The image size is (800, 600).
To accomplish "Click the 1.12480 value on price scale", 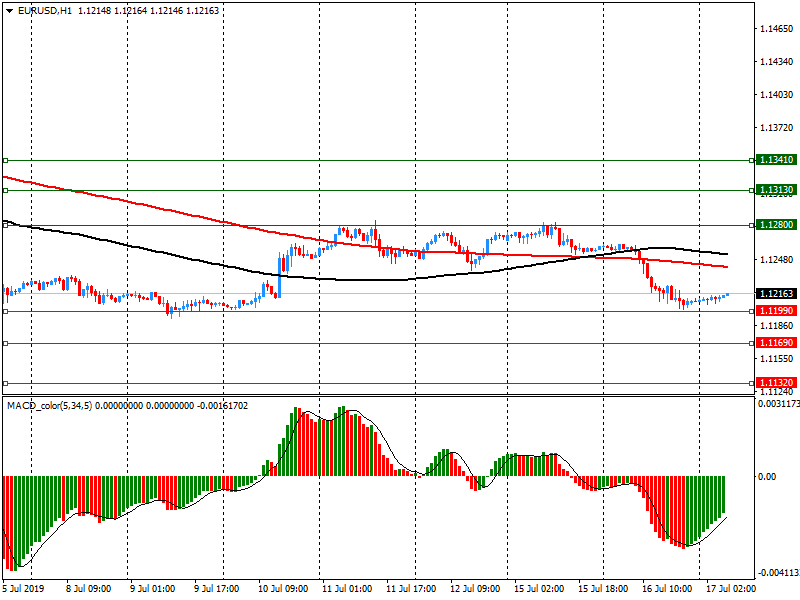I will coord(777,260).
